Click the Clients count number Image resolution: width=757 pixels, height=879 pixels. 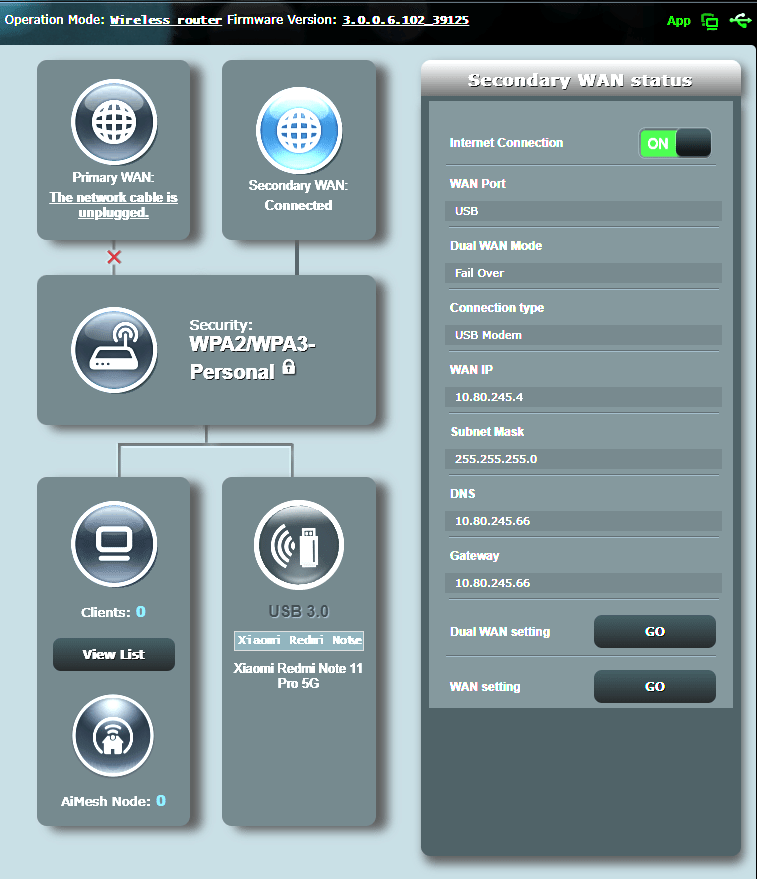(141, 612)
